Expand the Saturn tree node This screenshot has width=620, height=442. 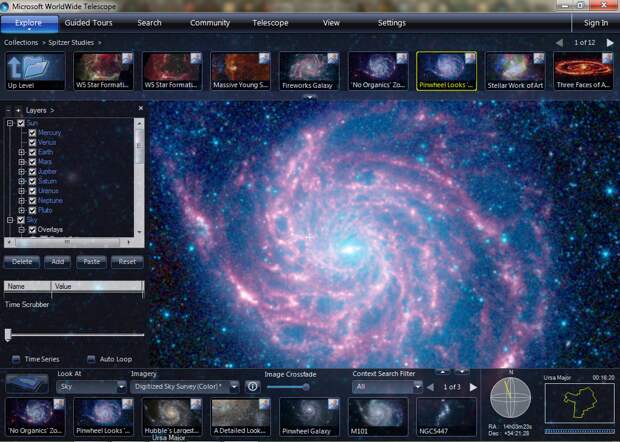click(x=21, y=181)
